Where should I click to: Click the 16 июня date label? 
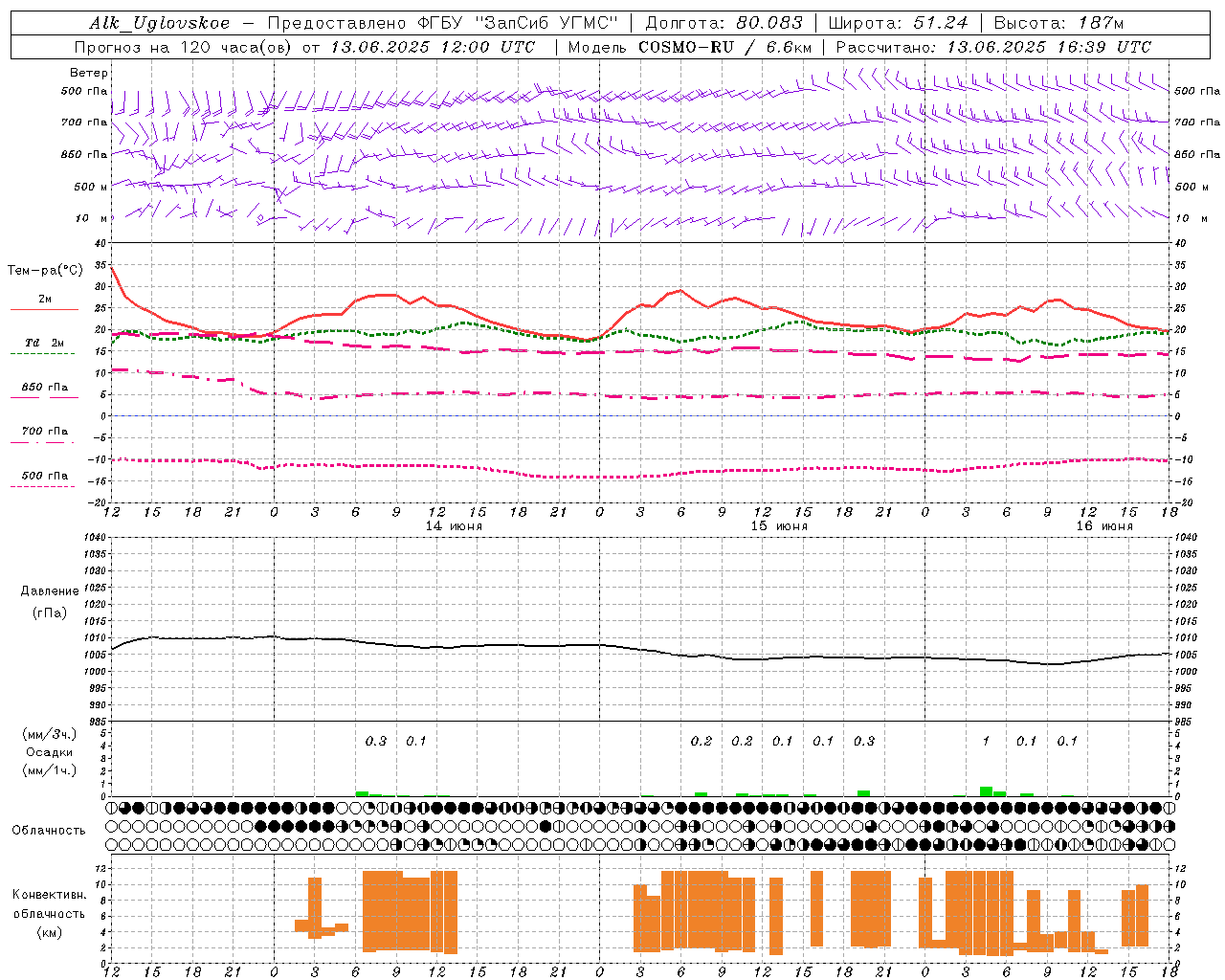tap(1104, 526)
